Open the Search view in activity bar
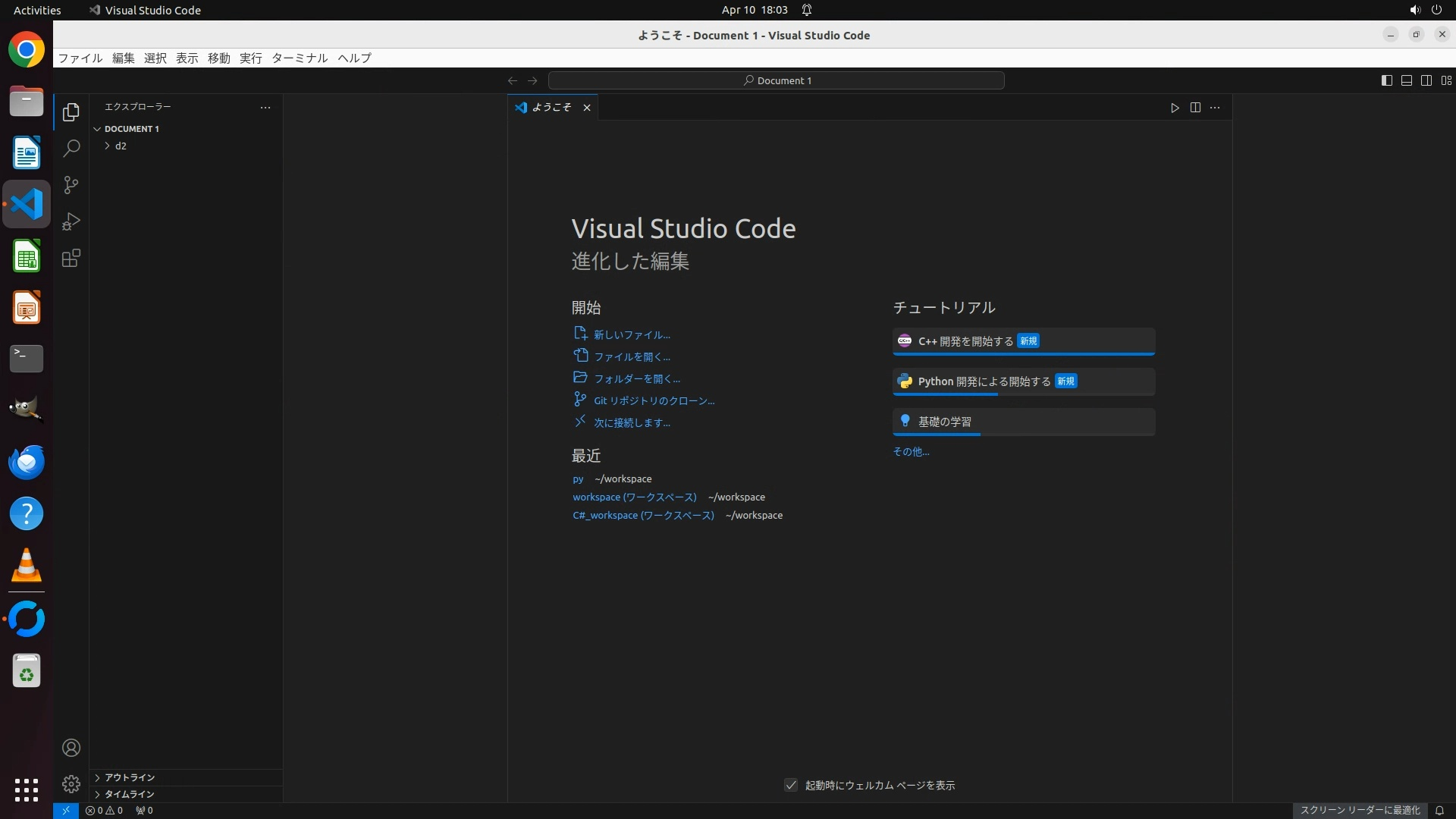This screenshot has height=819, width=1456. pyautogui.click(x=71, y=149)
